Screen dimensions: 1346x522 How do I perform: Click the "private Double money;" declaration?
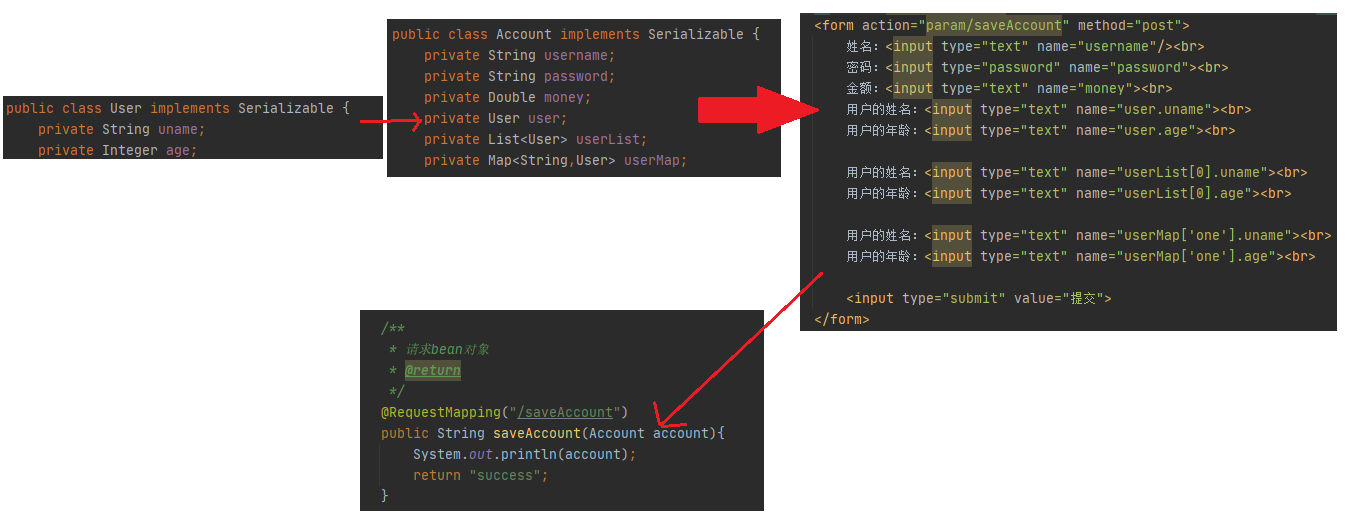click(x=507, y=97)
